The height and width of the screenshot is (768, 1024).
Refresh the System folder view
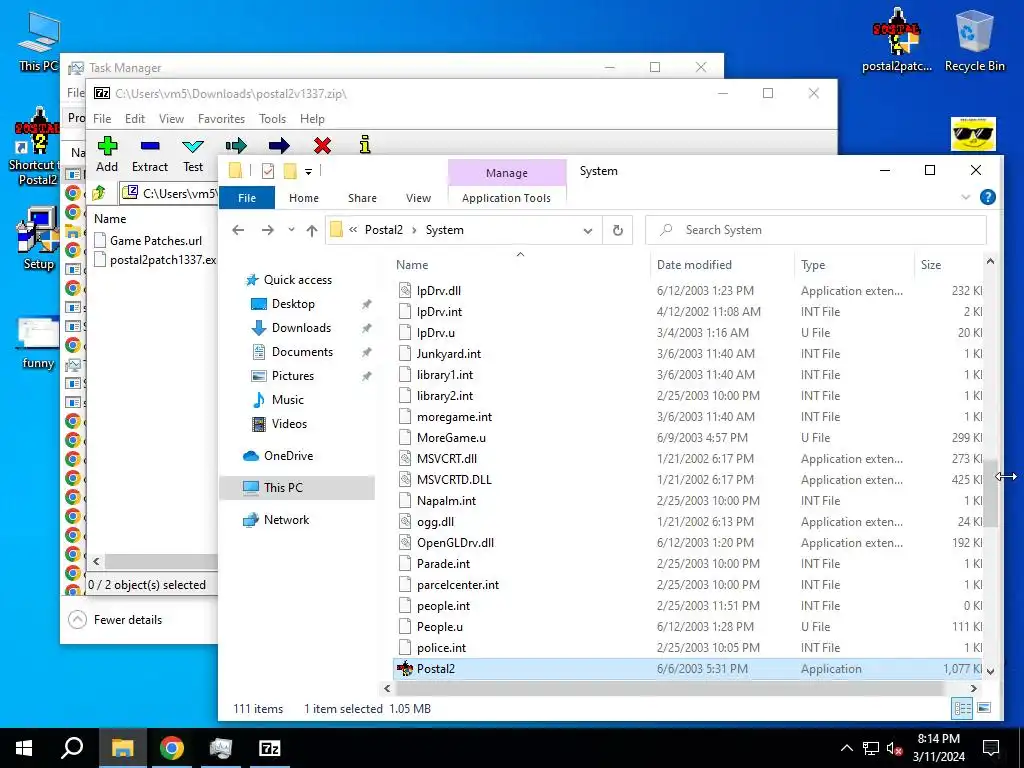pos(618,230)
